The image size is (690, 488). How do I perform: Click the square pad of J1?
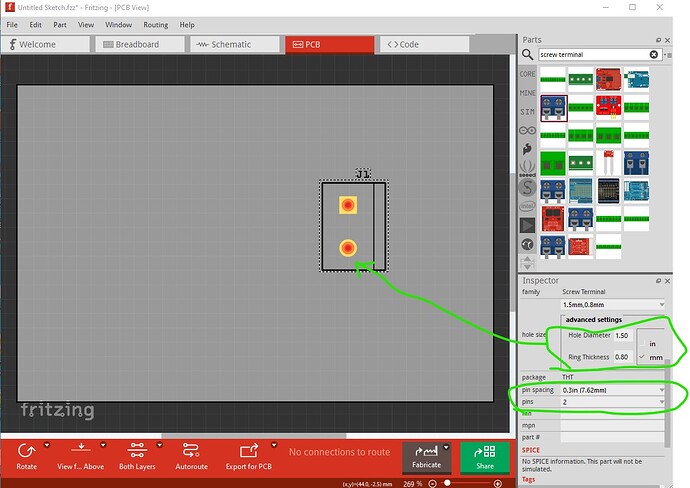click(x=348, y=205)
